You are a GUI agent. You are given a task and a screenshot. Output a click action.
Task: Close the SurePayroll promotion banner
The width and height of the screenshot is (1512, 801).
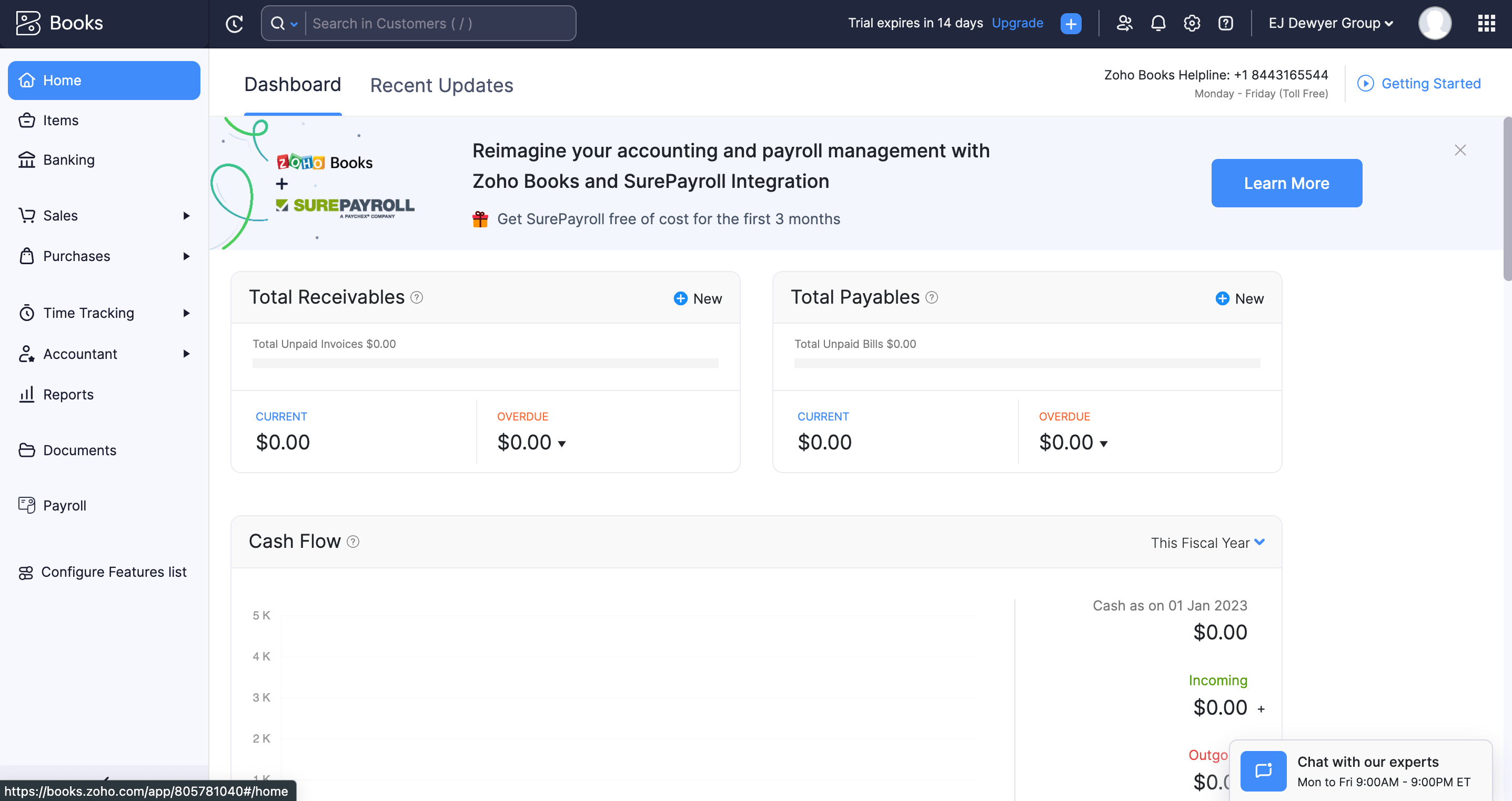pos(1460,151)
